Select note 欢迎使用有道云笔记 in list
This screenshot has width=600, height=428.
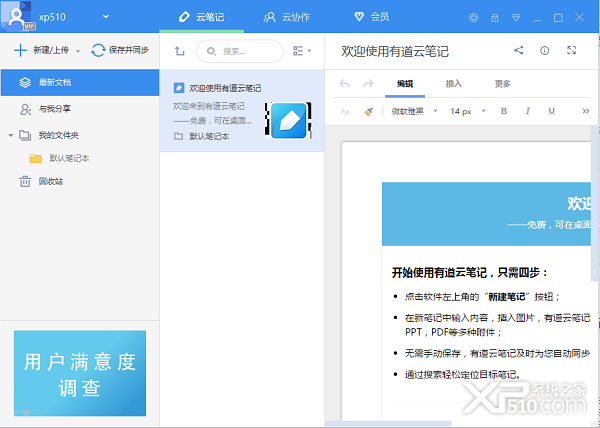pos(242,111)
